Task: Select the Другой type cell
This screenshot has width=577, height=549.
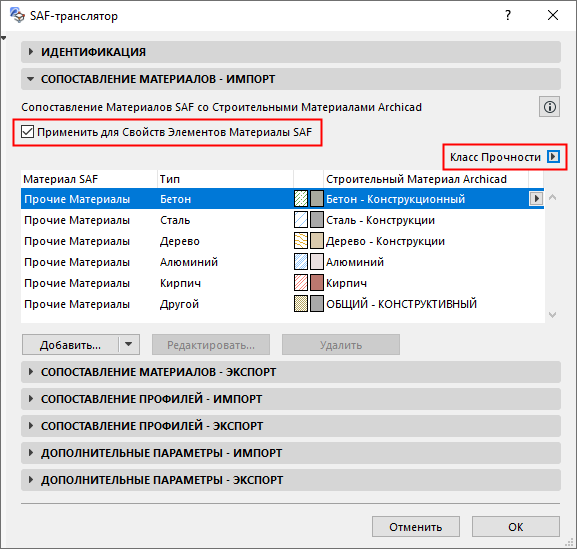Action: point(179,304)
